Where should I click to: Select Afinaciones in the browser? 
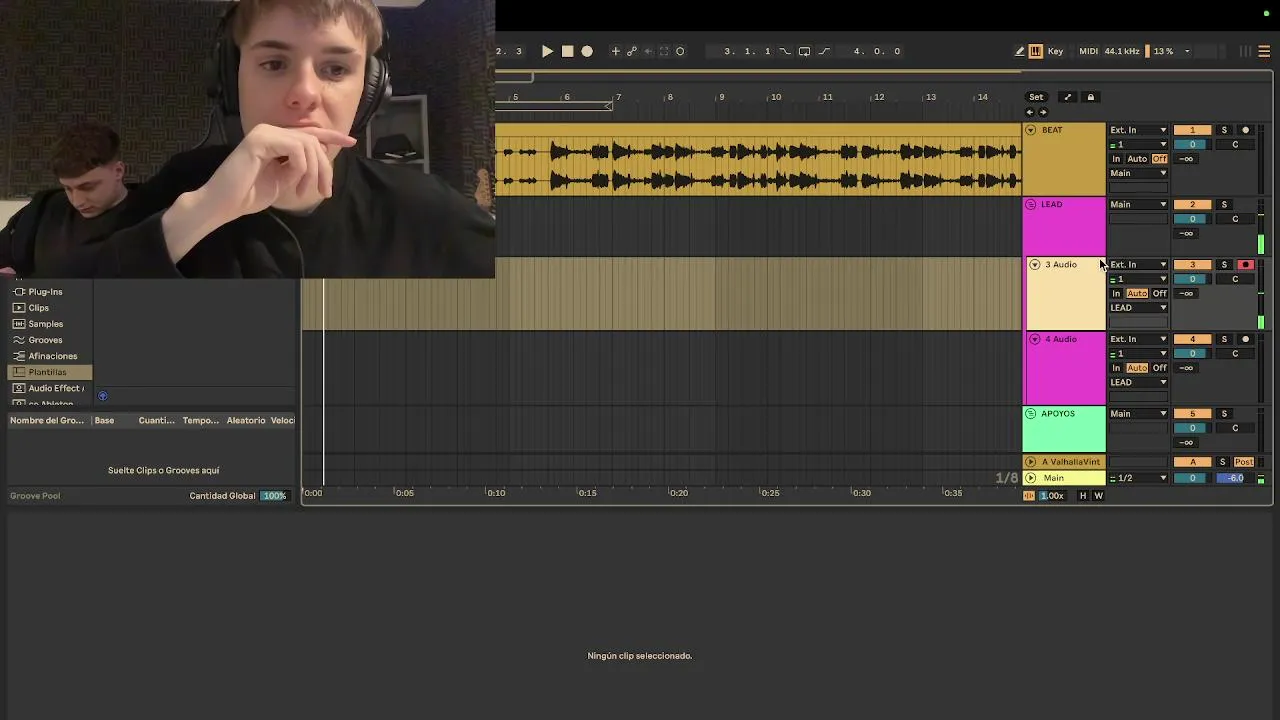pos(52,356)
